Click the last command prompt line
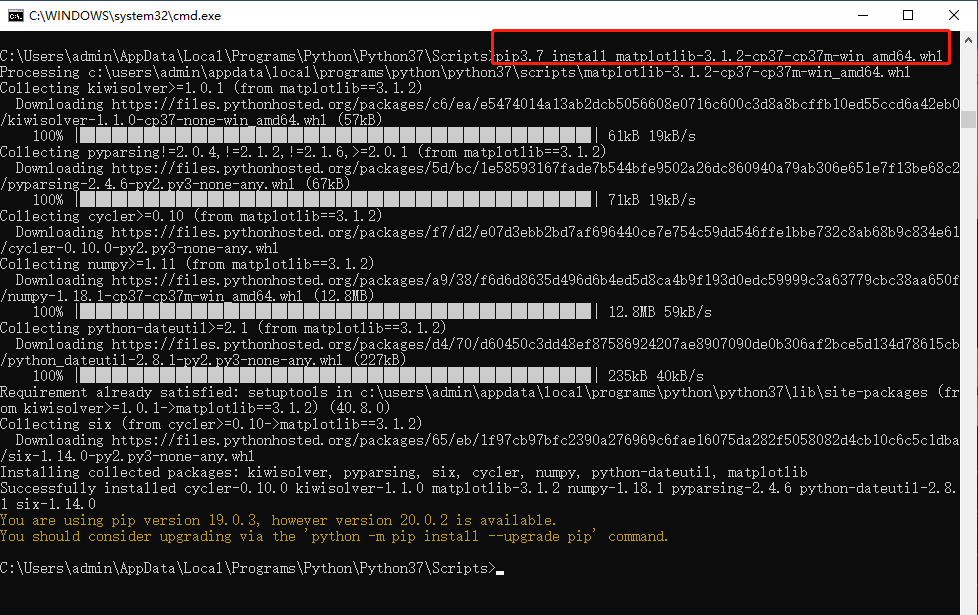978x615 pixels. (x=251, y=568)
